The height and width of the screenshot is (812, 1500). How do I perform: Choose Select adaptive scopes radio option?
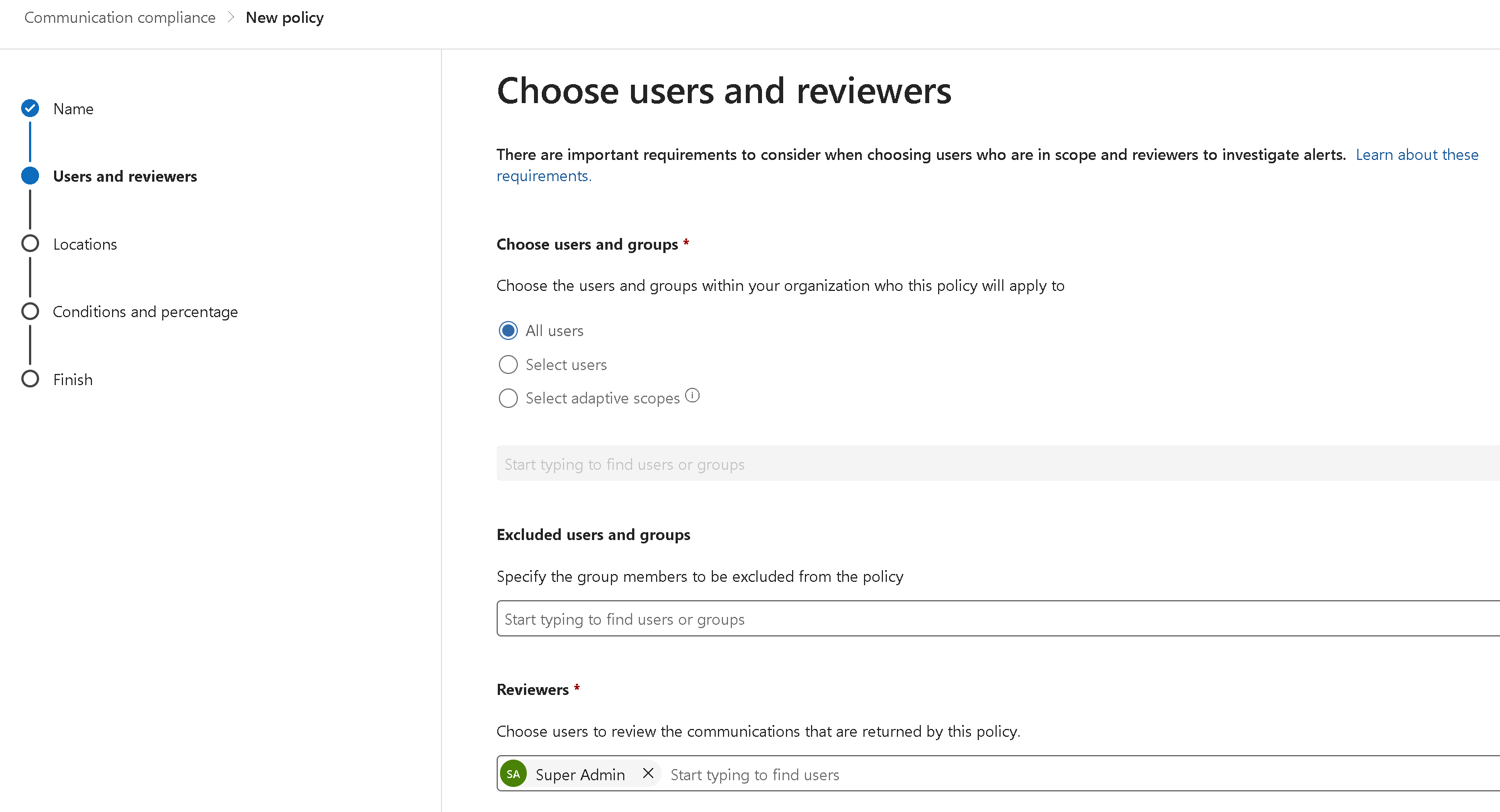pos(508,398)
